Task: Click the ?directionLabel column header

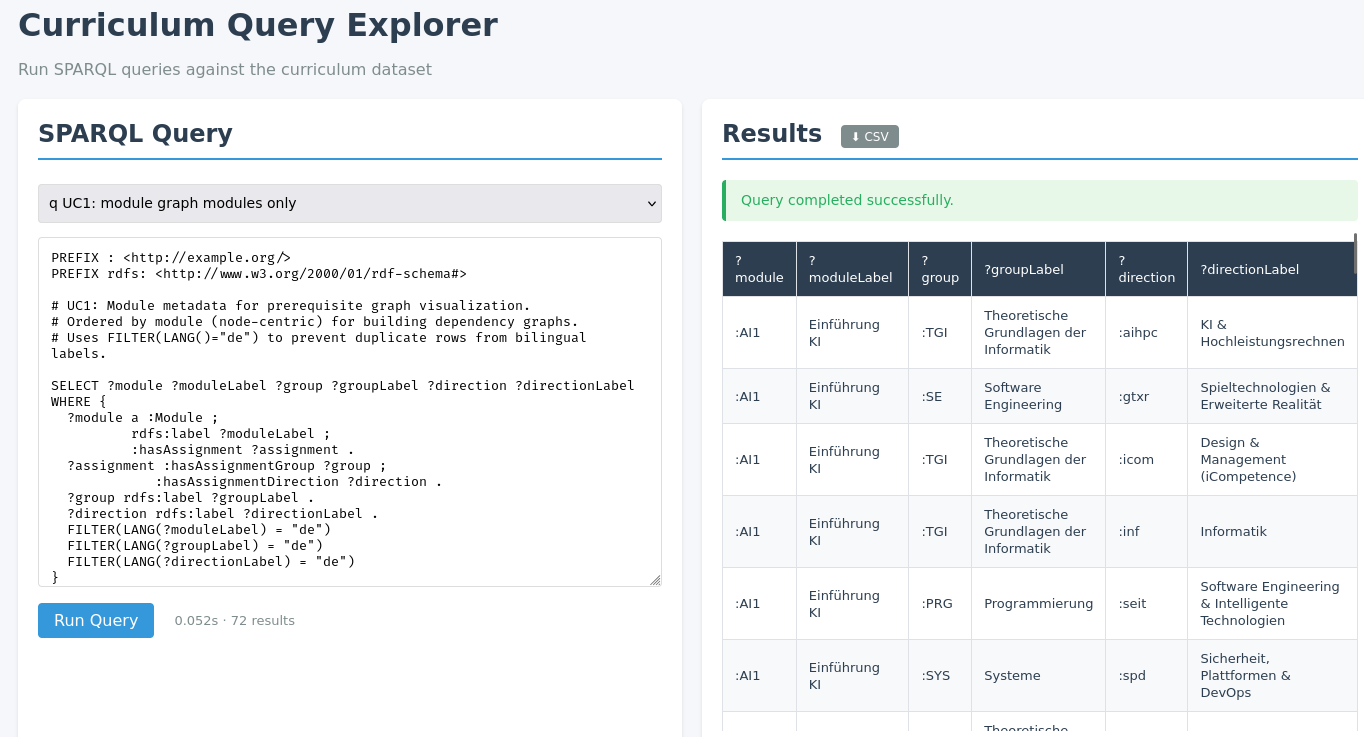Action: click(1272, 269)
